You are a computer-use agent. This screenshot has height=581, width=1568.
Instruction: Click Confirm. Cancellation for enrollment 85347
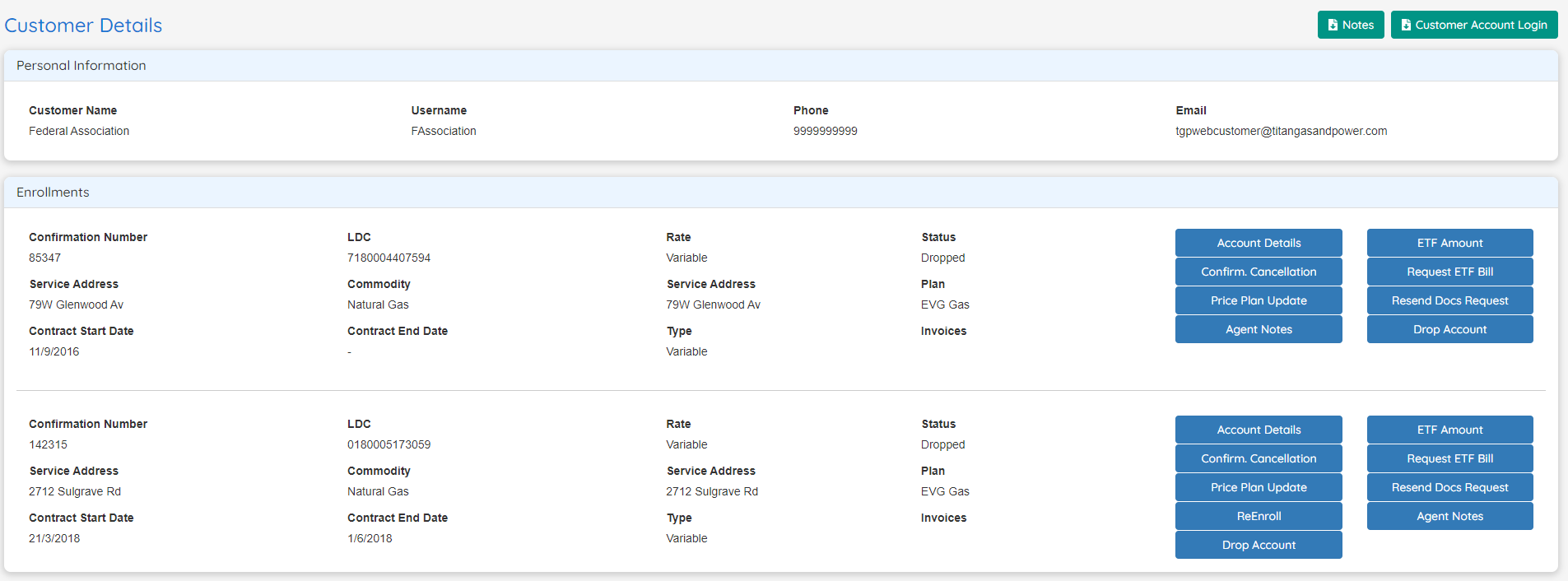[x=1259, y=272]
